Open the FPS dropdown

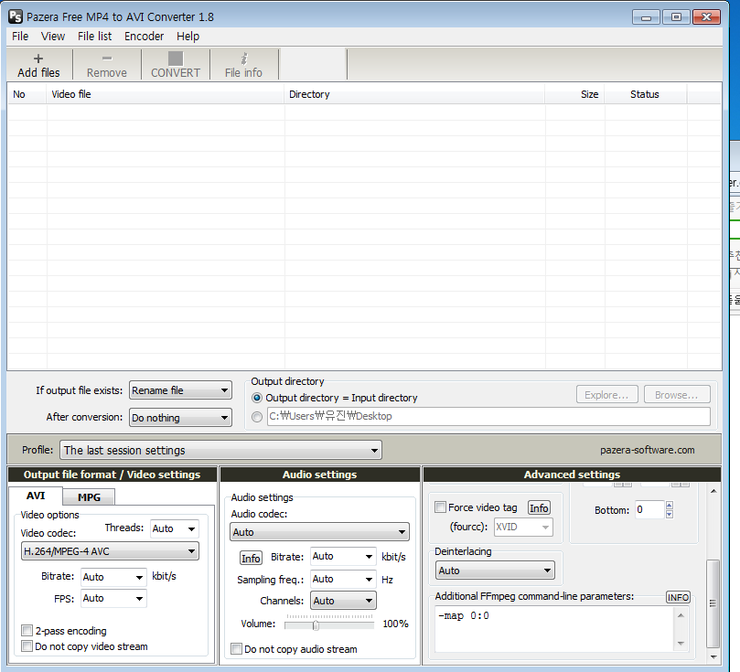(x=113, y=598)
